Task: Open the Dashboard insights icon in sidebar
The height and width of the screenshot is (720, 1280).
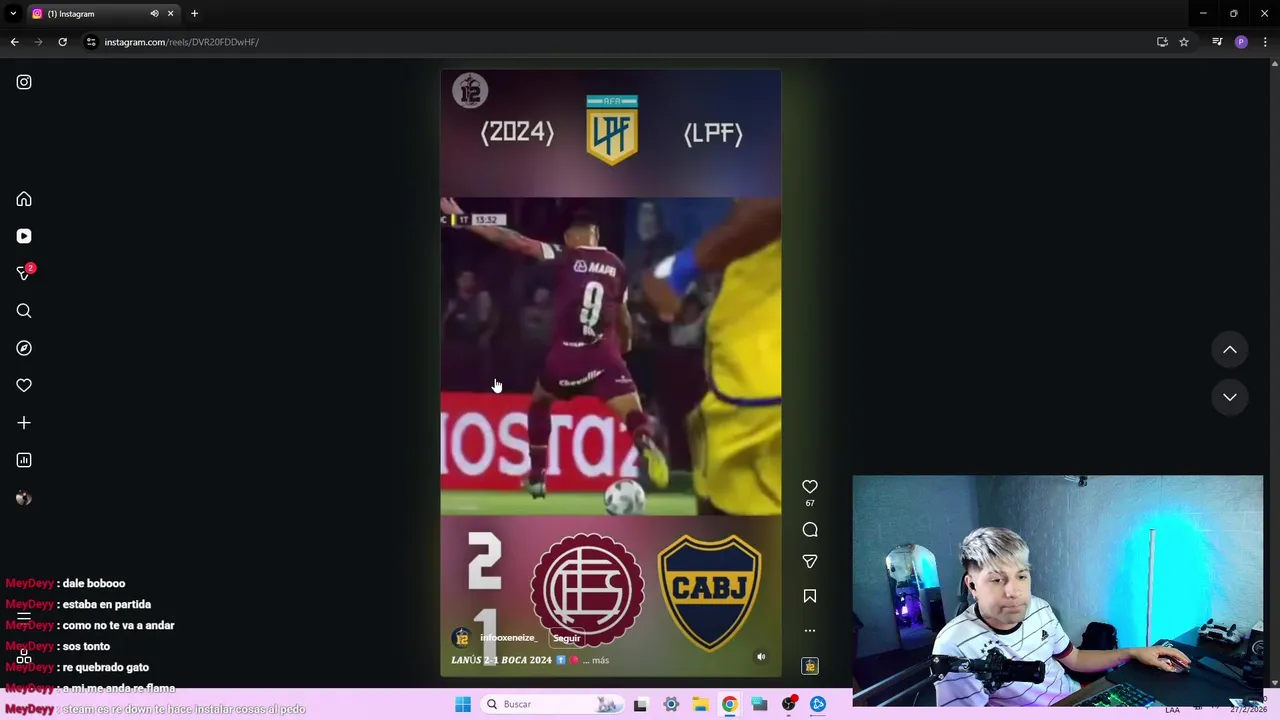Action: 24,460
